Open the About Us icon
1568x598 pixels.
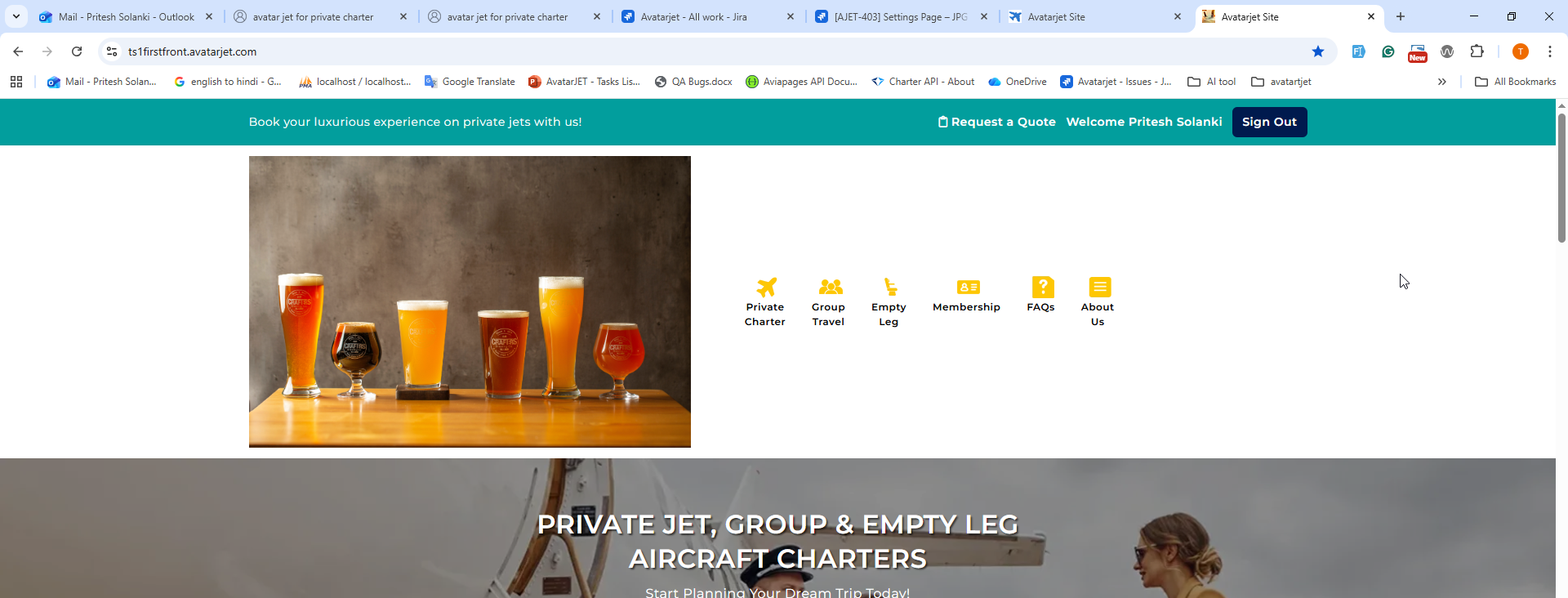(1100, 287)
